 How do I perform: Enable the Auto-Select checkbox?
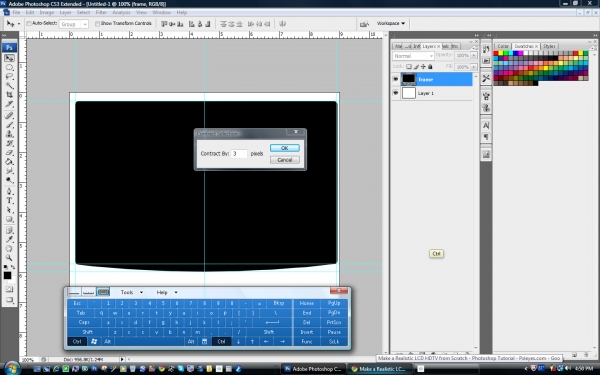(x=29, y=24)
